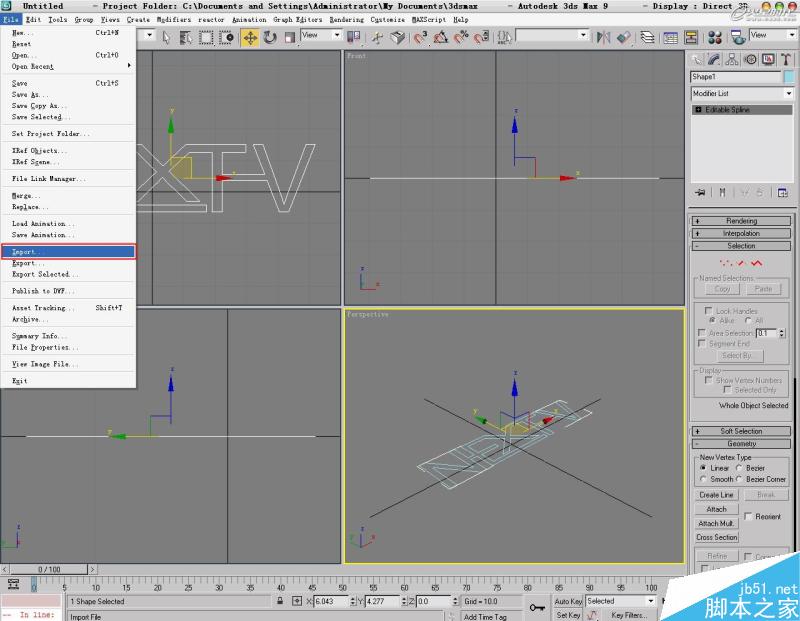This screenshot has height=621, width=800.
Task: Click the Attach Mult. button
Action: [716, 522]
